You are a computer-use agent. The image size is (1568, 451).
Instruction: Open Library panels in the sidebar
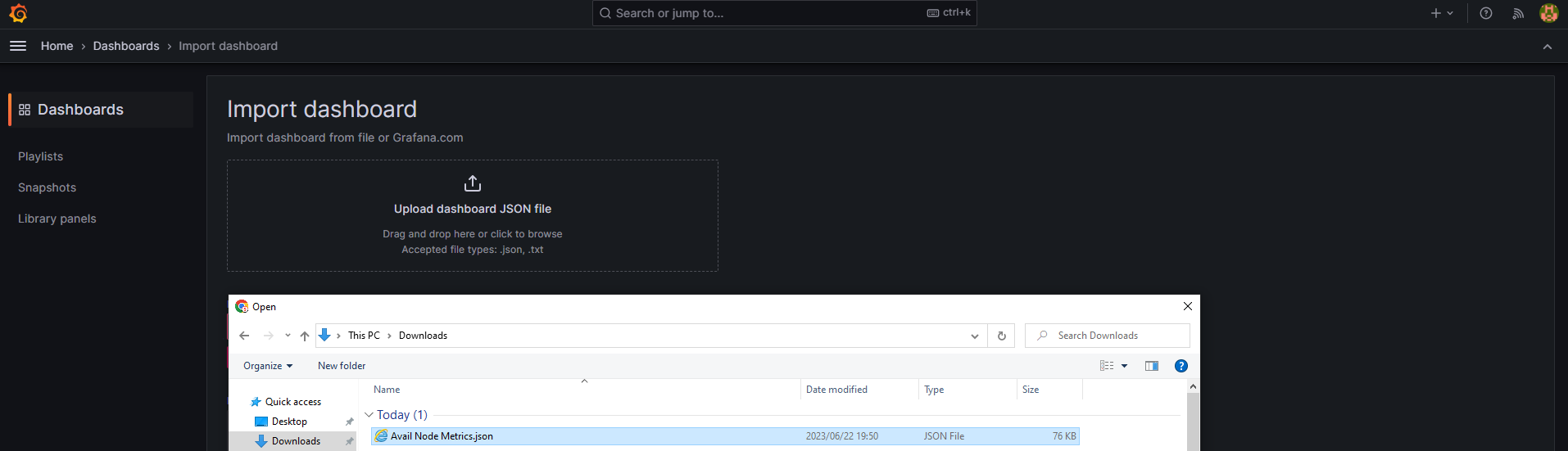click(57, 219)
